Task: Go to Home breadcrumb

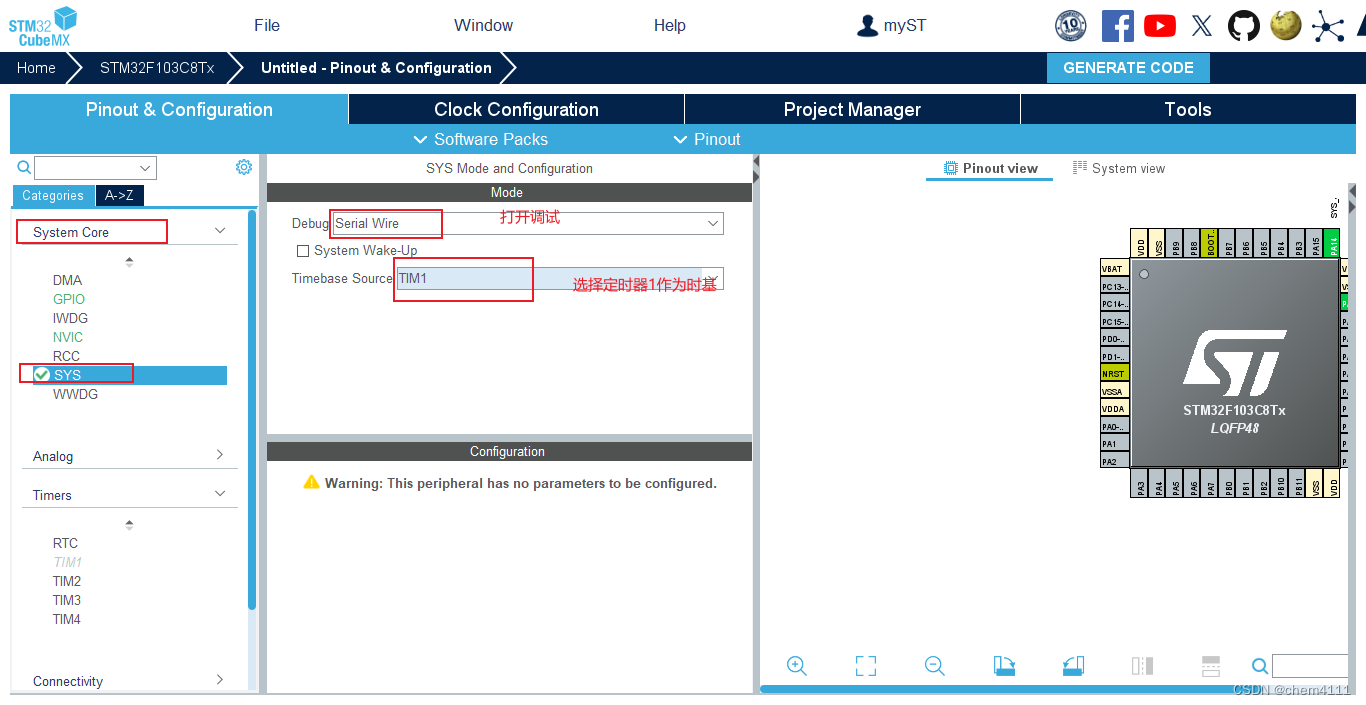Action: tap(36, 68)
